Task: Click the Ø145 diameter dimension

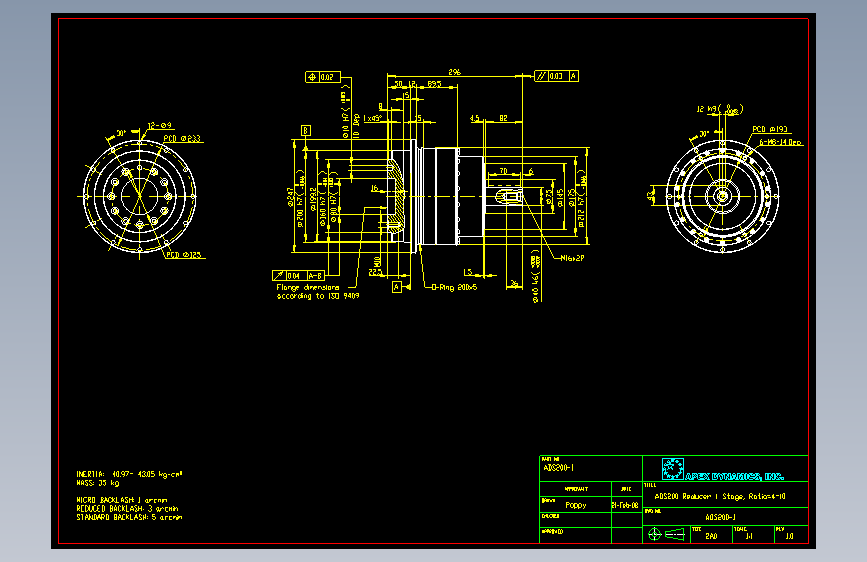Action: (x=560, y=197)
